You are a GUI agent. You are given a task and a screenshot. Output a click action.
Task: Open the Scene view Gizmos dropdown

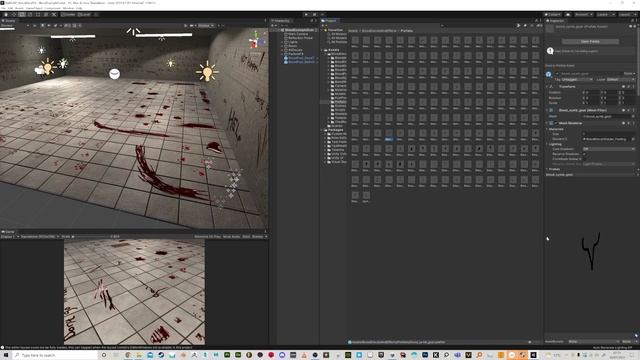(x=206, y=25)
